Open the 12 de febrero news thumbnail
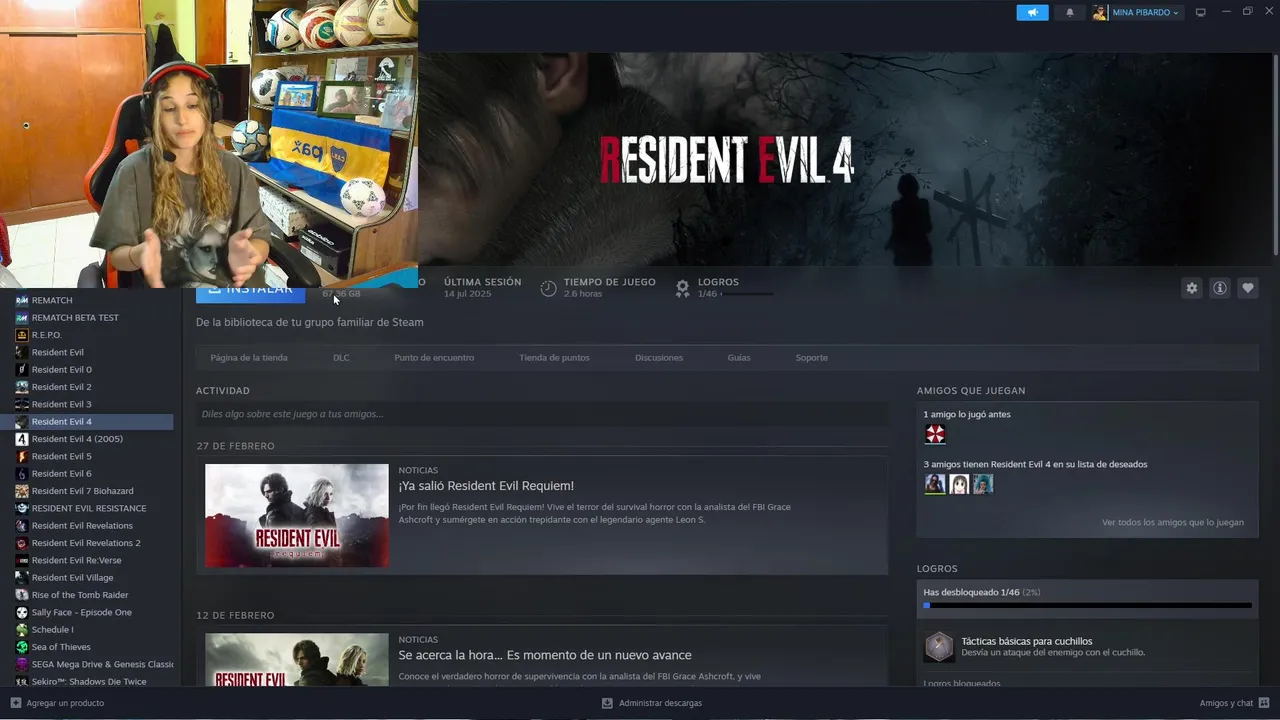Viewport: 1280px width, 720px height. point(297,659)
